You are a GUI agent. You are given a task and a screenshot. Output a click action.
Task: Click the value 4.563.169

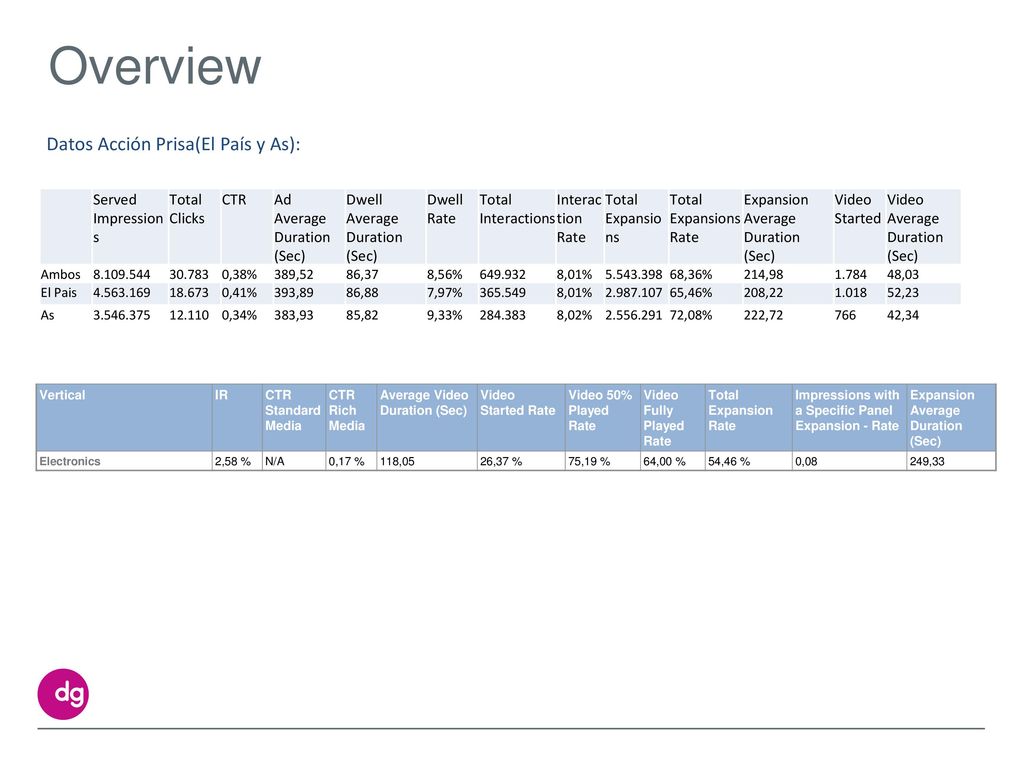click(x=121, y=293)
